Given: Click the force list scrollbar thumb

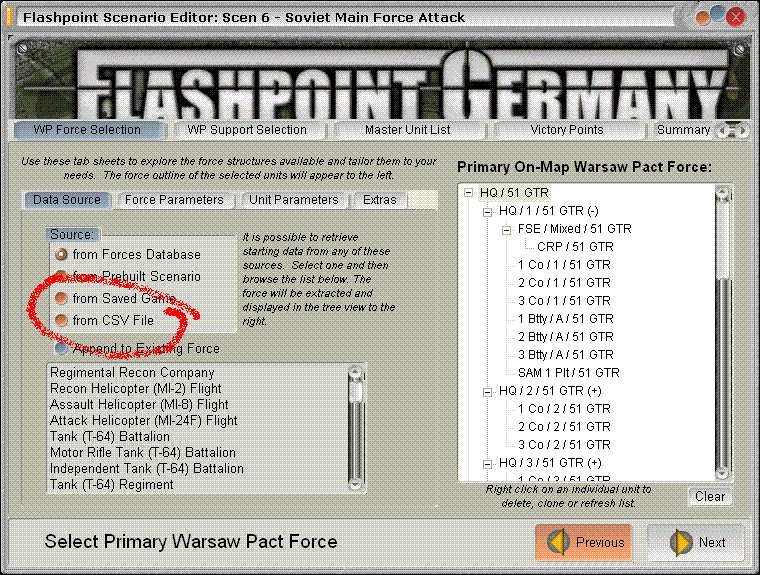Looking at the screenshot, I should 355,390.
